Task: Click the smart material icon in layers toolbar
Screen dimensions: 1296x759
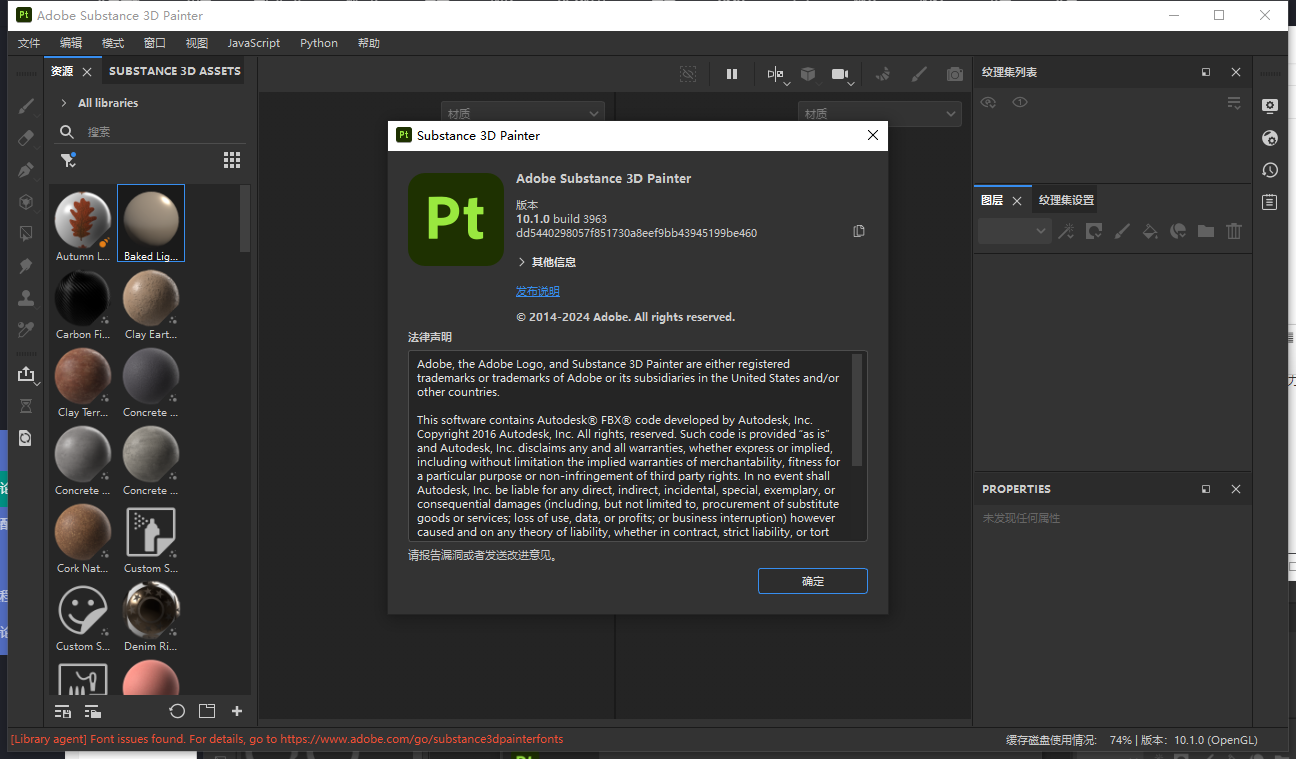Action: coord(1178,231)
